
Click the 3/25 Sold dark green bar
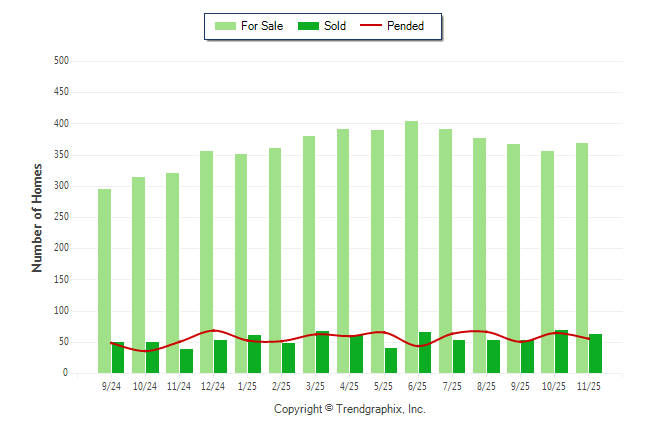(322, 352)
